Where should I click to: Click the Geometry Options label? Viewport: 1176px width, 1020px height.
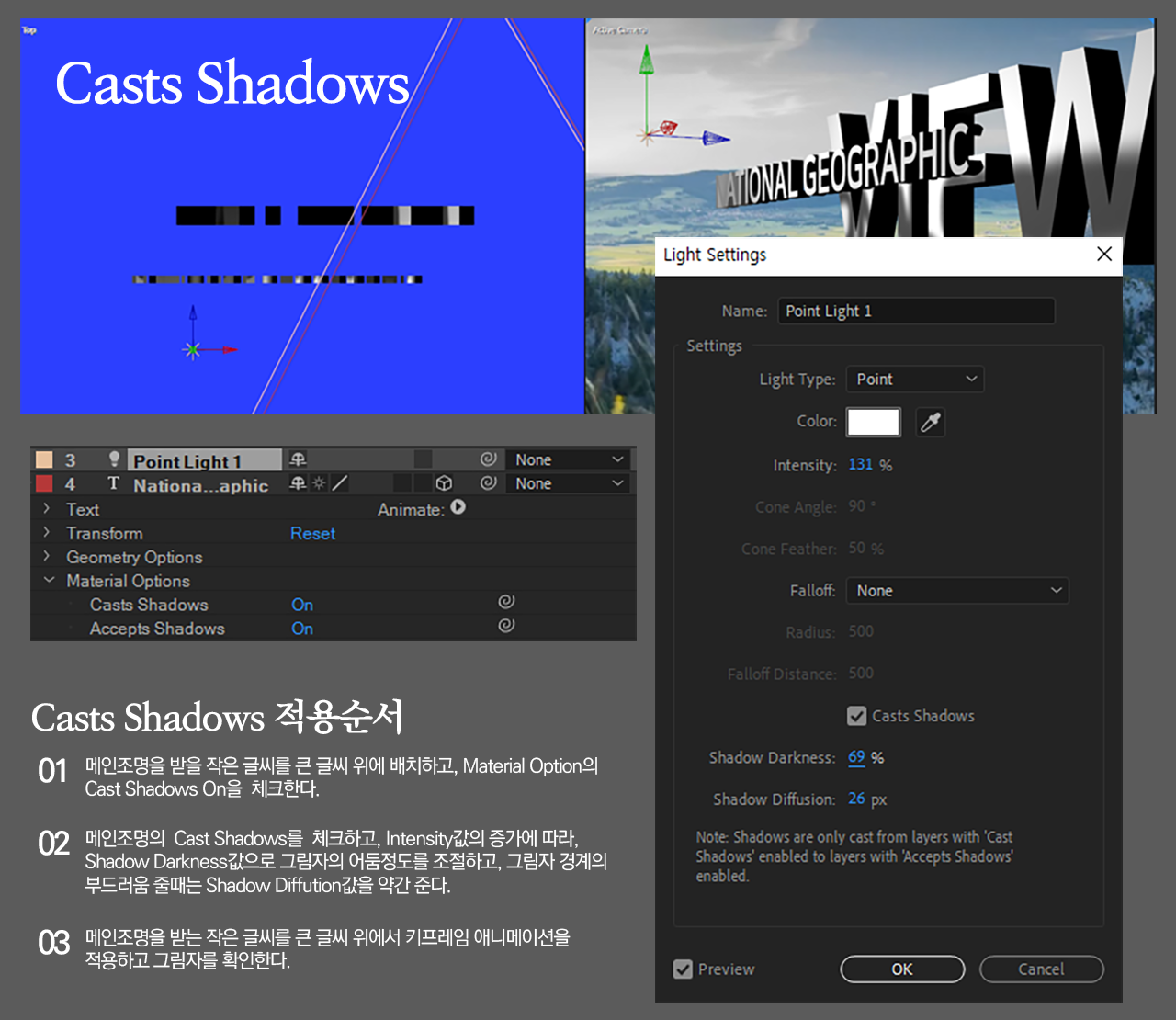[x=134, y=557]
